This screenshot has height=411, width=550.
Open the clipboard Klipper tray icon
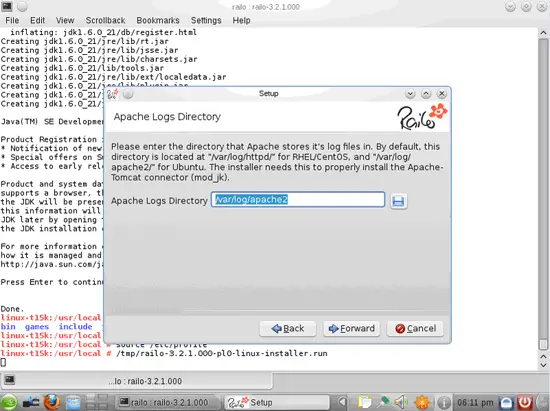pyautogui.click(x=364, y=402)
